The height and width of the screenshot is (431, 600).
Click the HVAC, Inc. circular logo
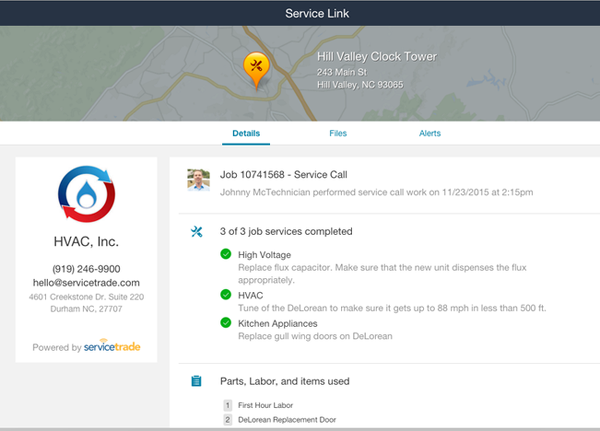coord(86,194)
